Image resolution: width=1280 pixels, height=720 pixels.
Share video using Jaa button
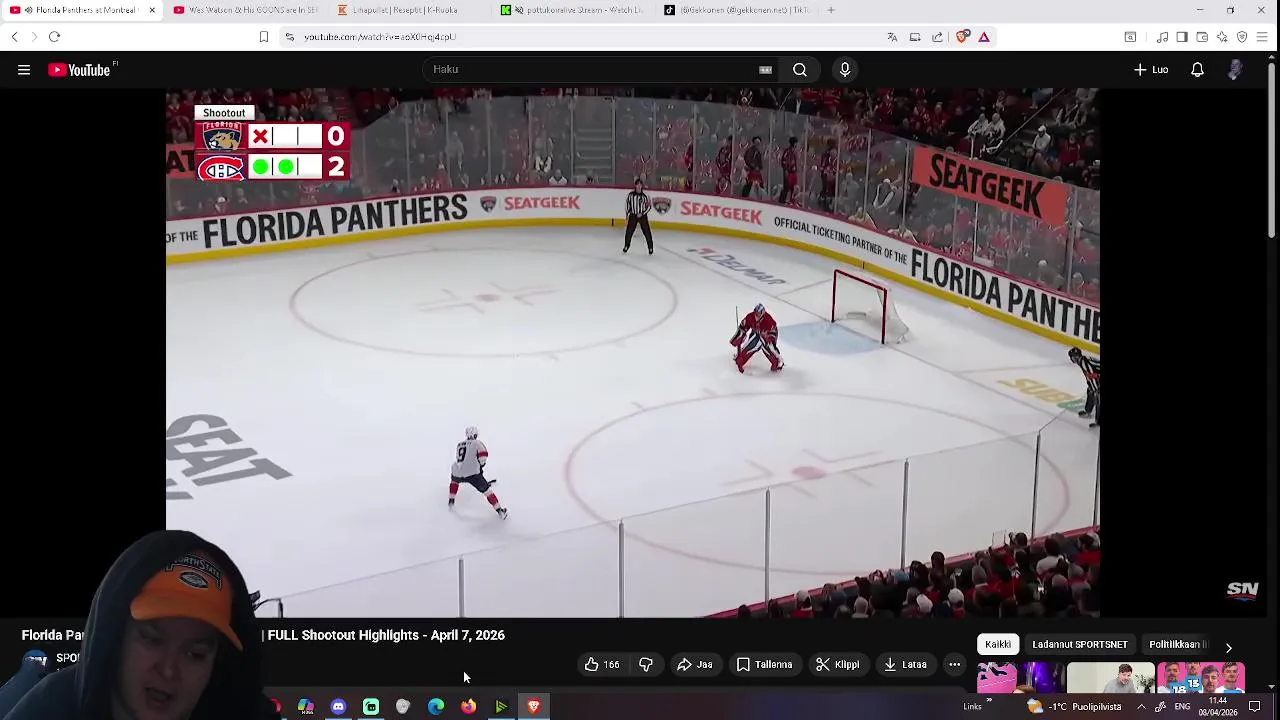[694, 664]
